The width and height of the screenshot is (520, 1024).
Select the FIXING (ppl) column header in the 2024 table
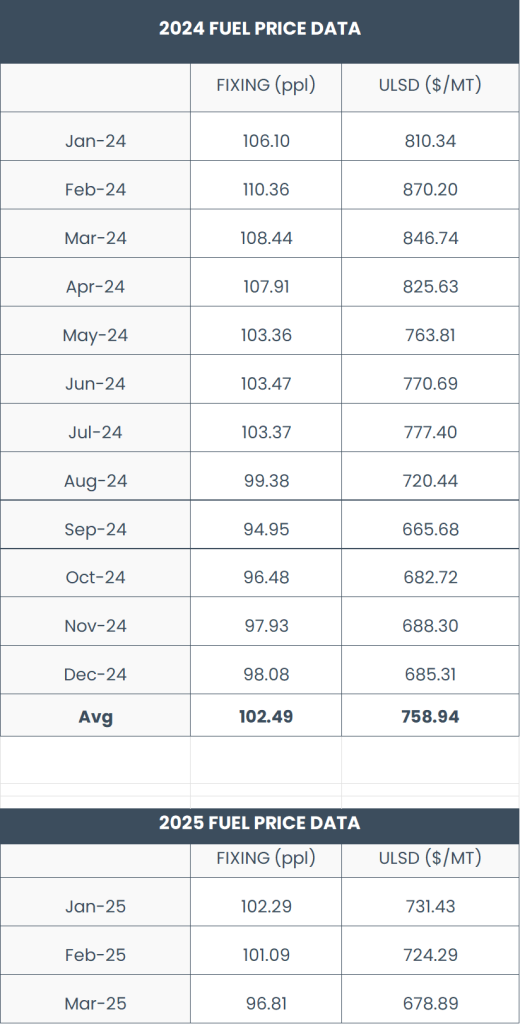(266, 86)
